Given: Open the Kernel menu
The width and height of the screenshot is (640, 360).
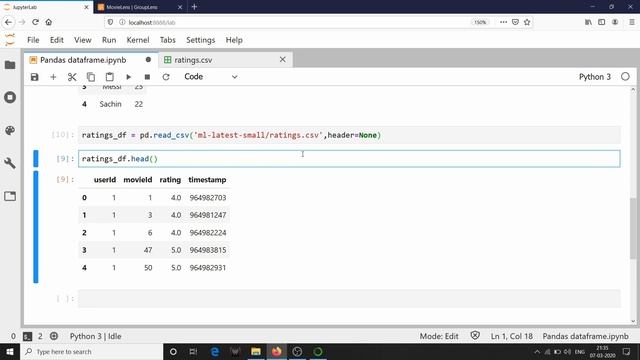Looking at the screenshot, I should pyautogui.click(x=138, y=40).
